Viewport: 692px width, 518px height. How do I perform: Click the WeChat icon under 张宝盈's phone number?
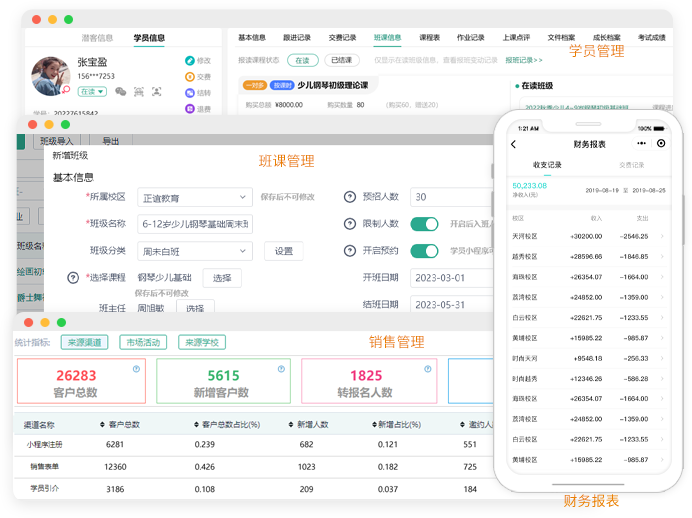(x=120, y=91)
